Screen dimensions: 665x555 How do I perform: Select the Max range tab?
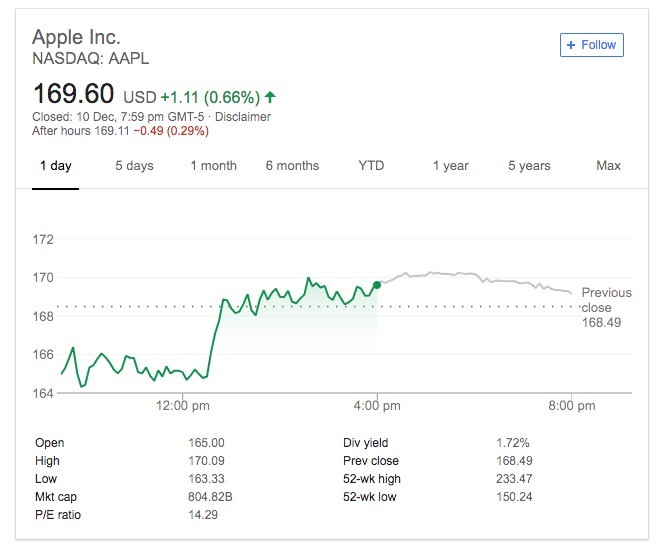[608, 166]
